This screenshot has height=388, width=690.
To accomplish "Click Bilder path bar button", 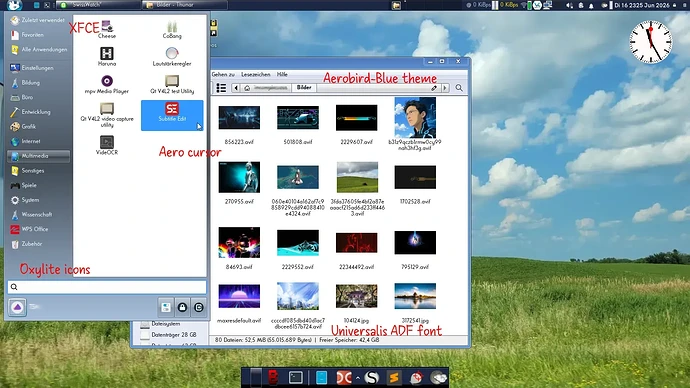I will point(304,88).
